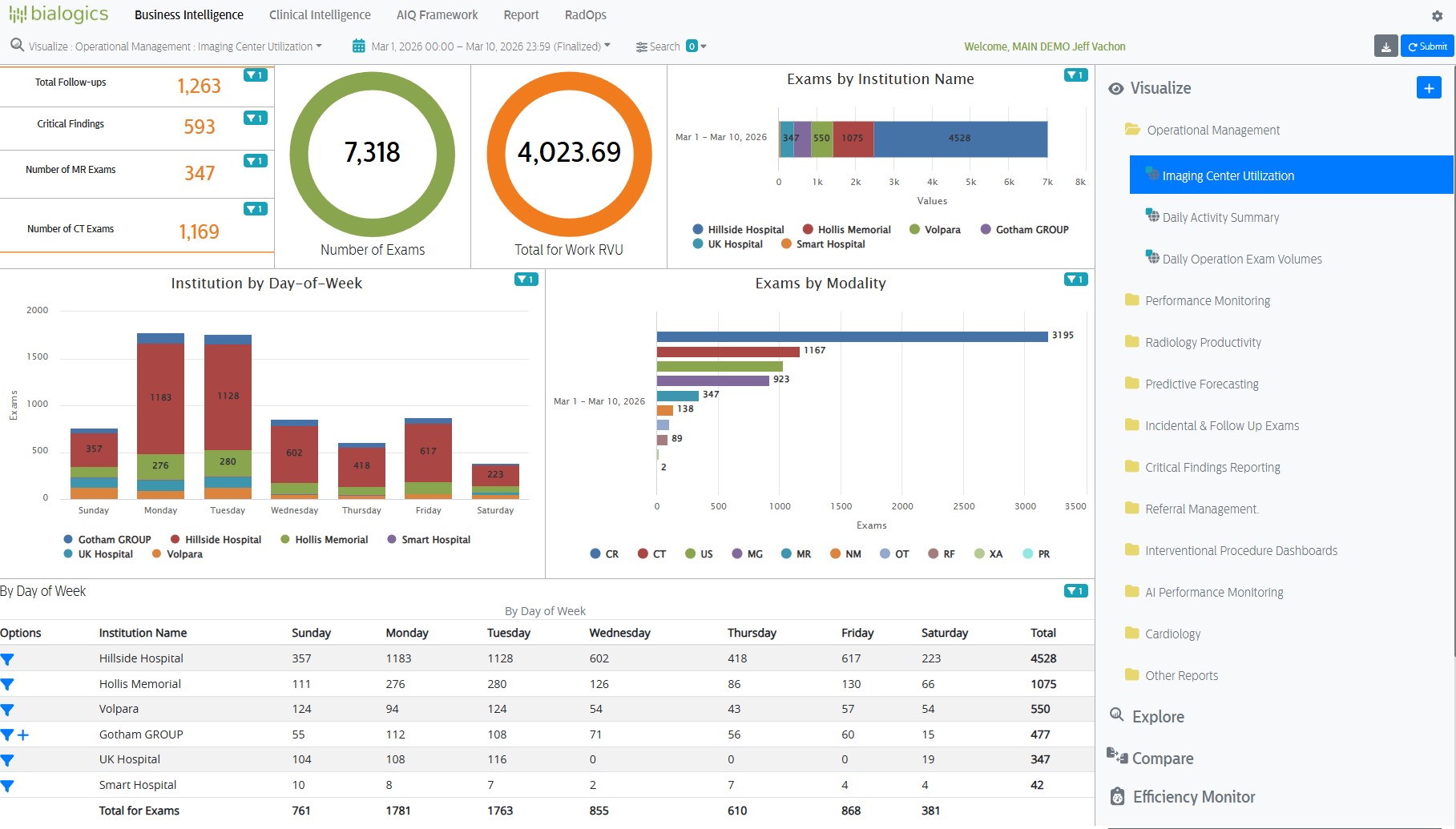Click the download/export icon beside Submit
Image resolution: width=1456 pixels, height=829 pixels.
1385,46
